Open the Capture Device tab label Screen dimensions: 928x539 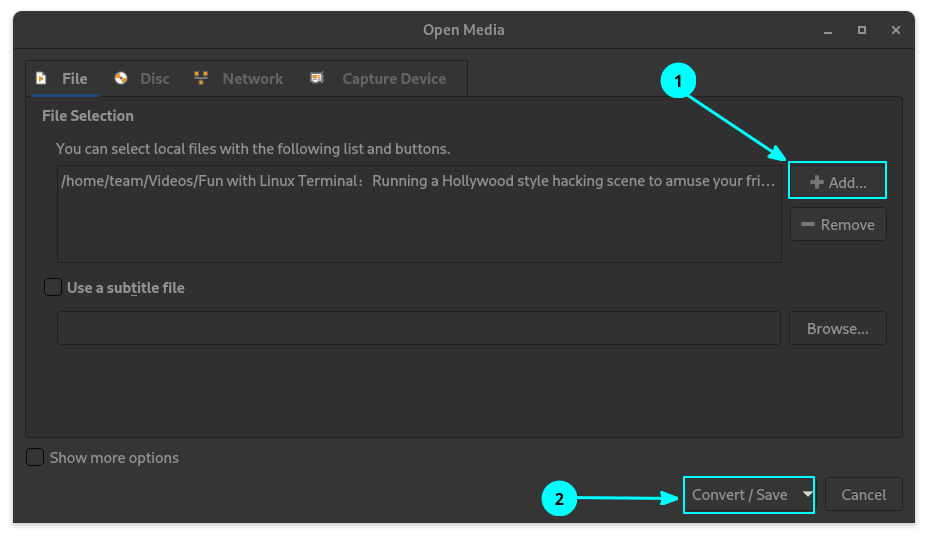(393, 78)
